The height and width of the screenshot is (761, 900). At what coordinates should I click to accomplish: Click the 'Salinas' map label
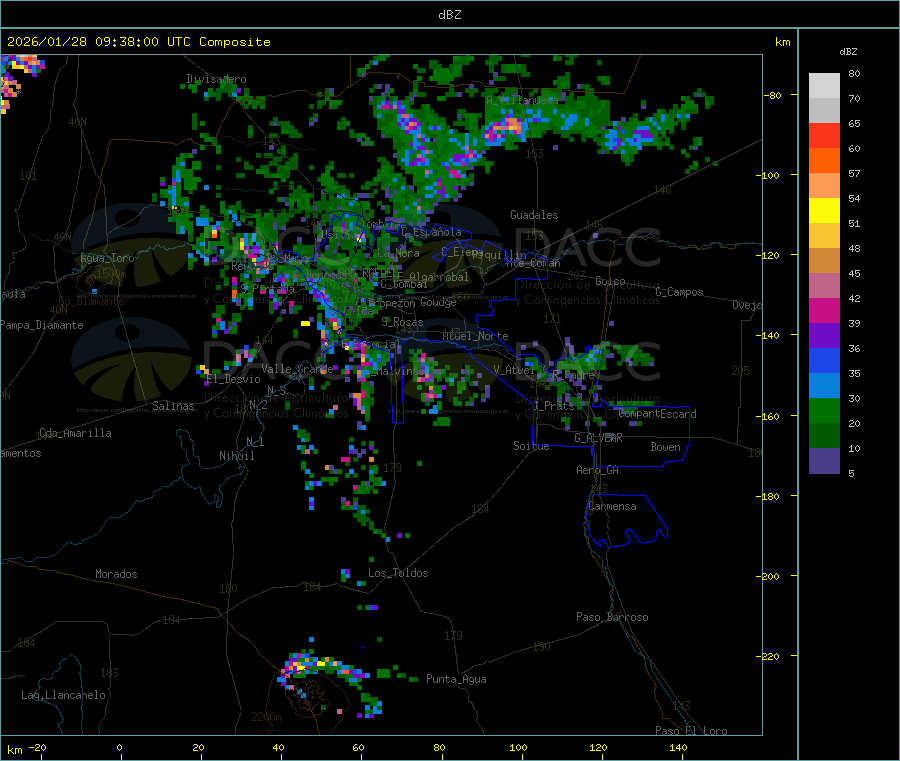(x=173, y=406)
